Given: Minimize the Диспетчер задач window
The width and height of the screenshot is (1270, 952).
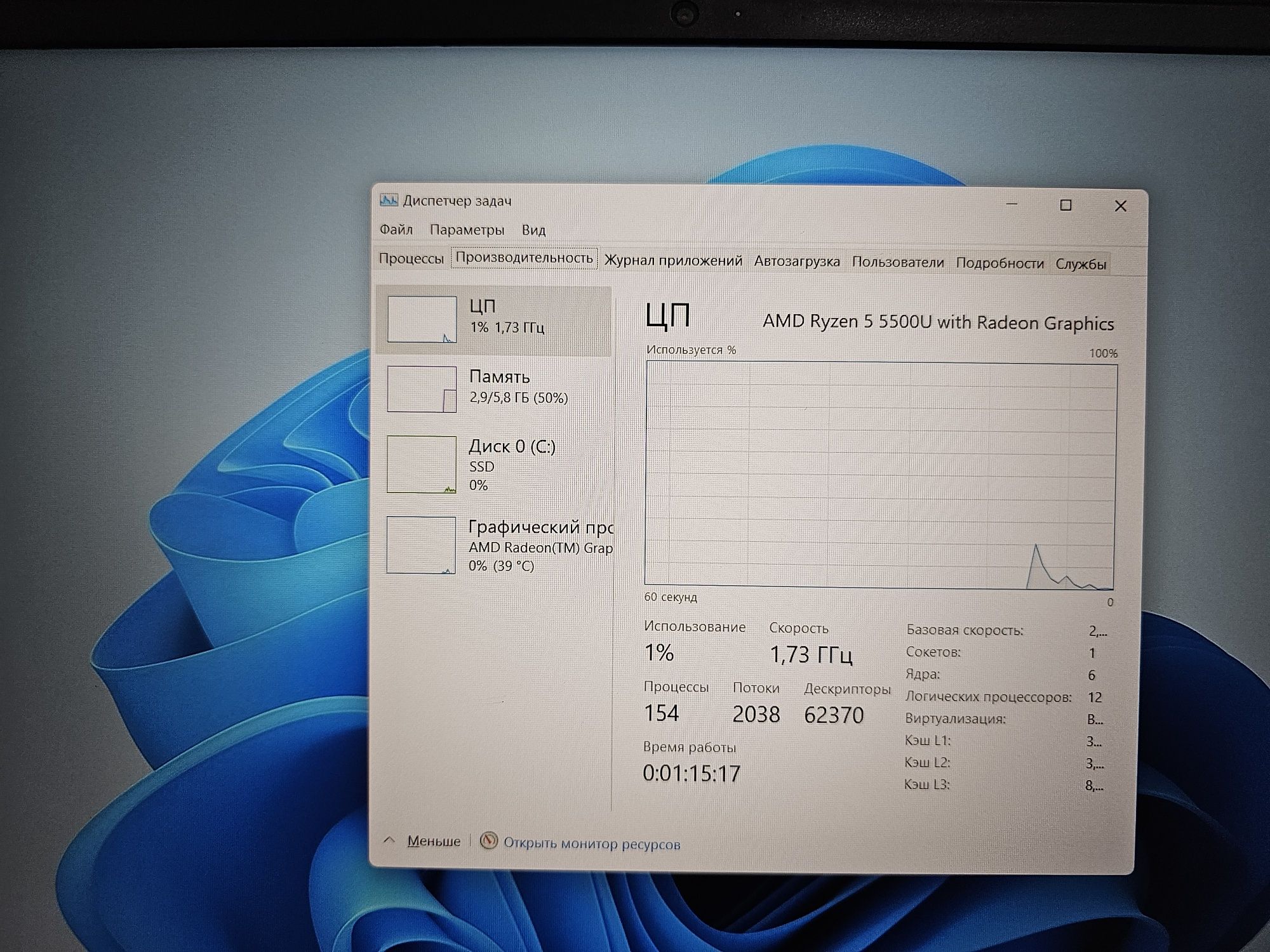Looking at the screenshot, I should [1012, 204].
